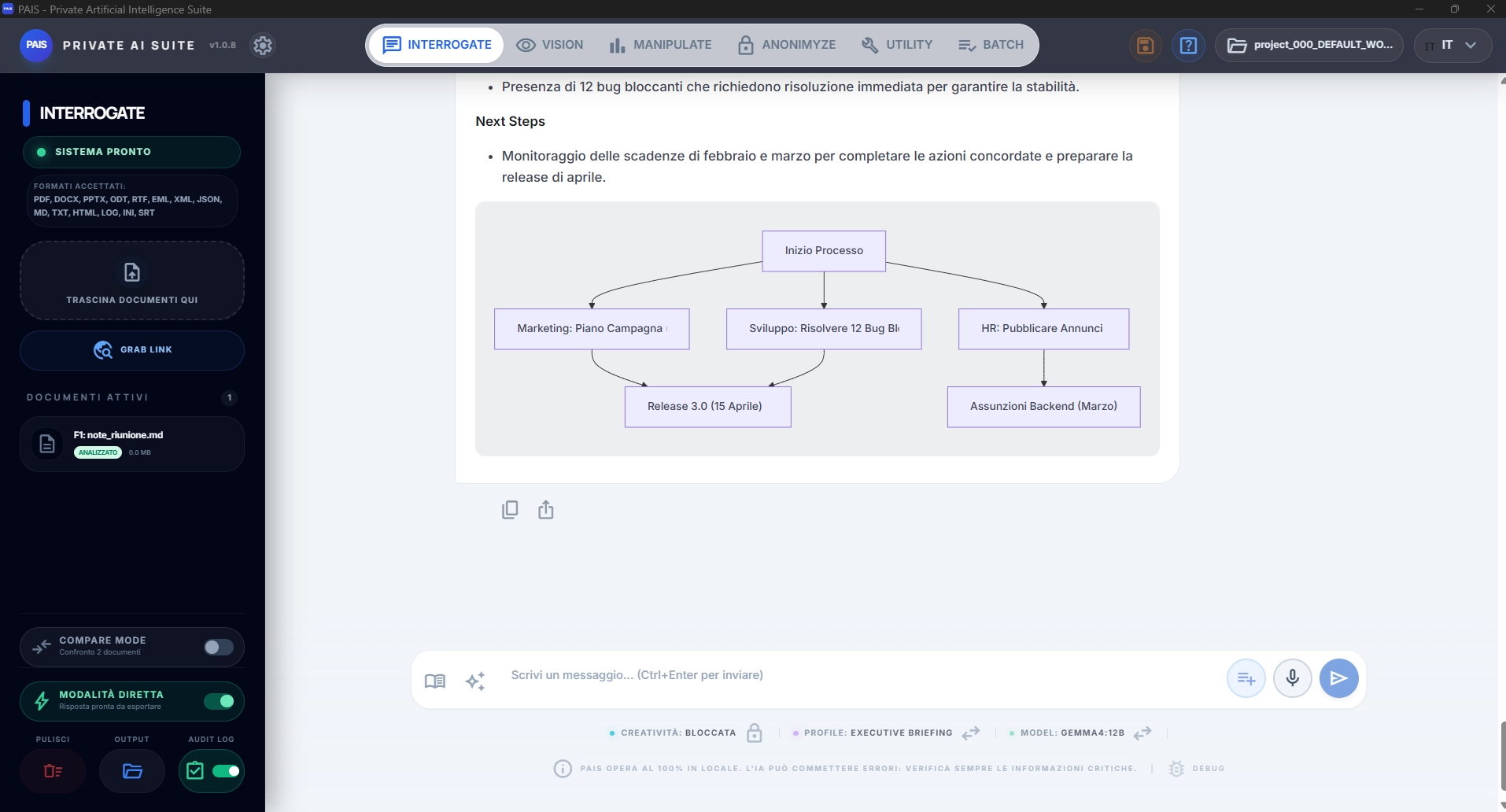Select document F1: note_riunione.md
The height and width of the screenshot is (812, 1506).
[132, 444]
